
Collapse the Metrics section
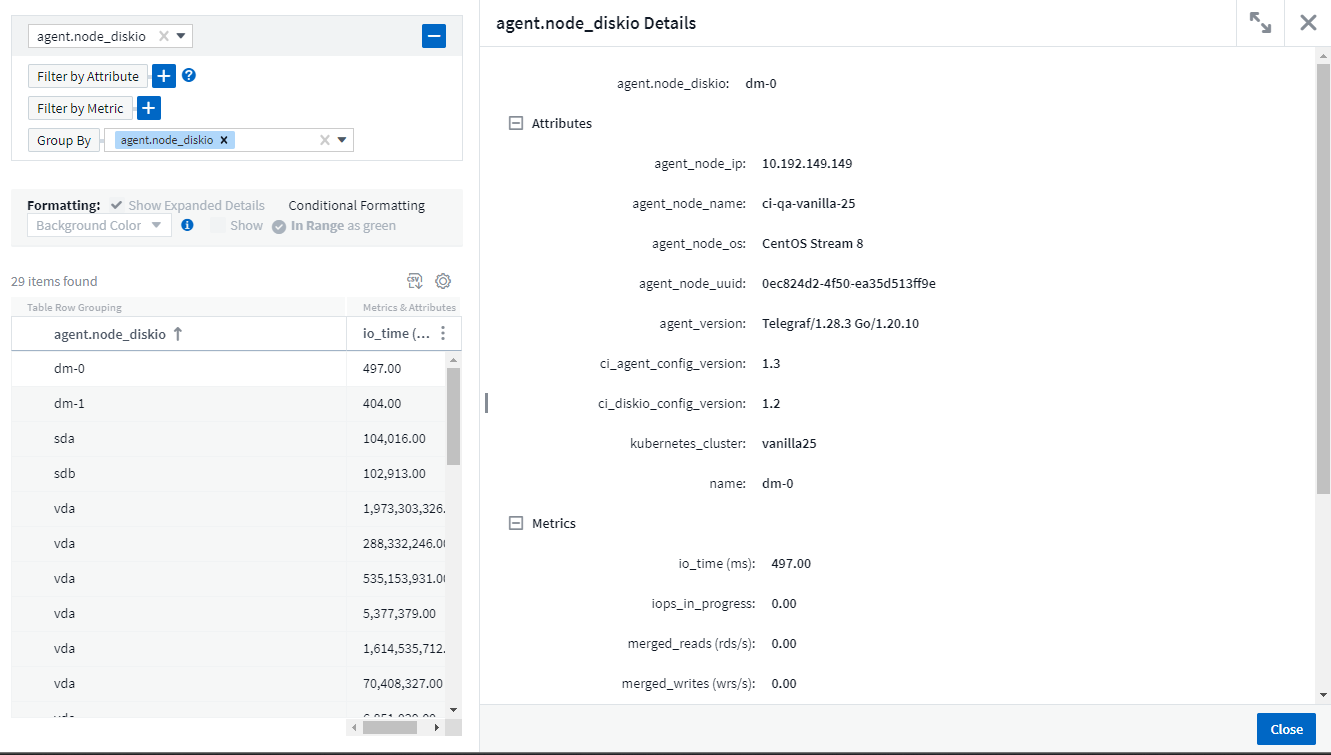[x=516, y=524]
